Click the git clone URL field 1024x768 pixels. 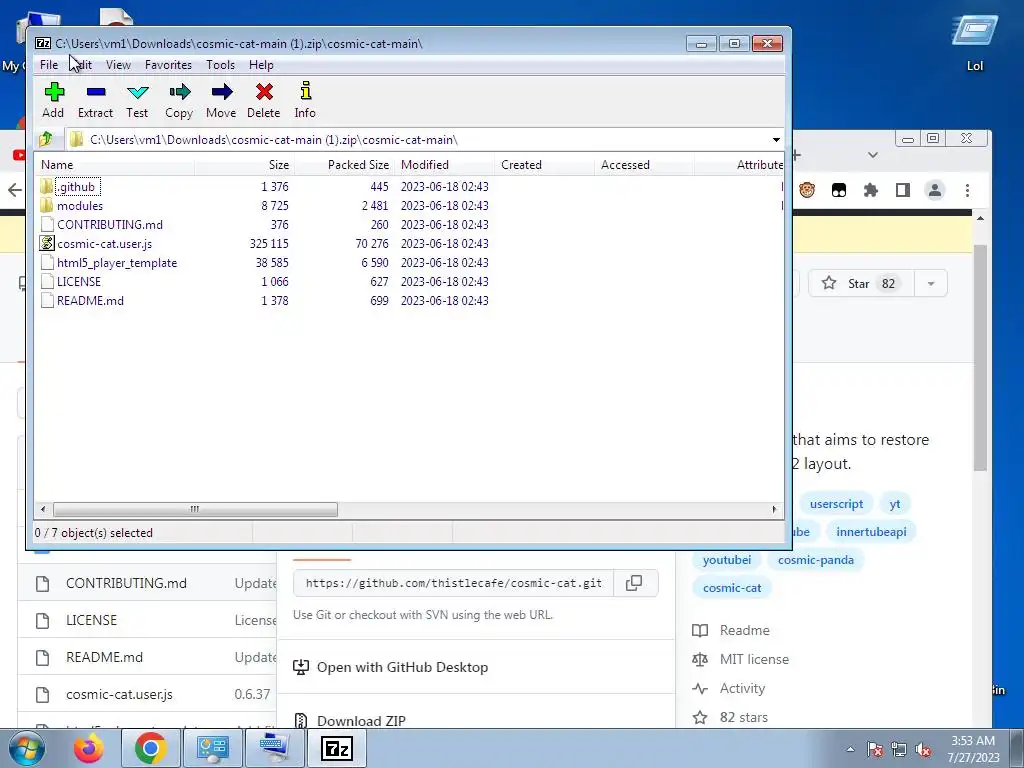coord(453,583)
